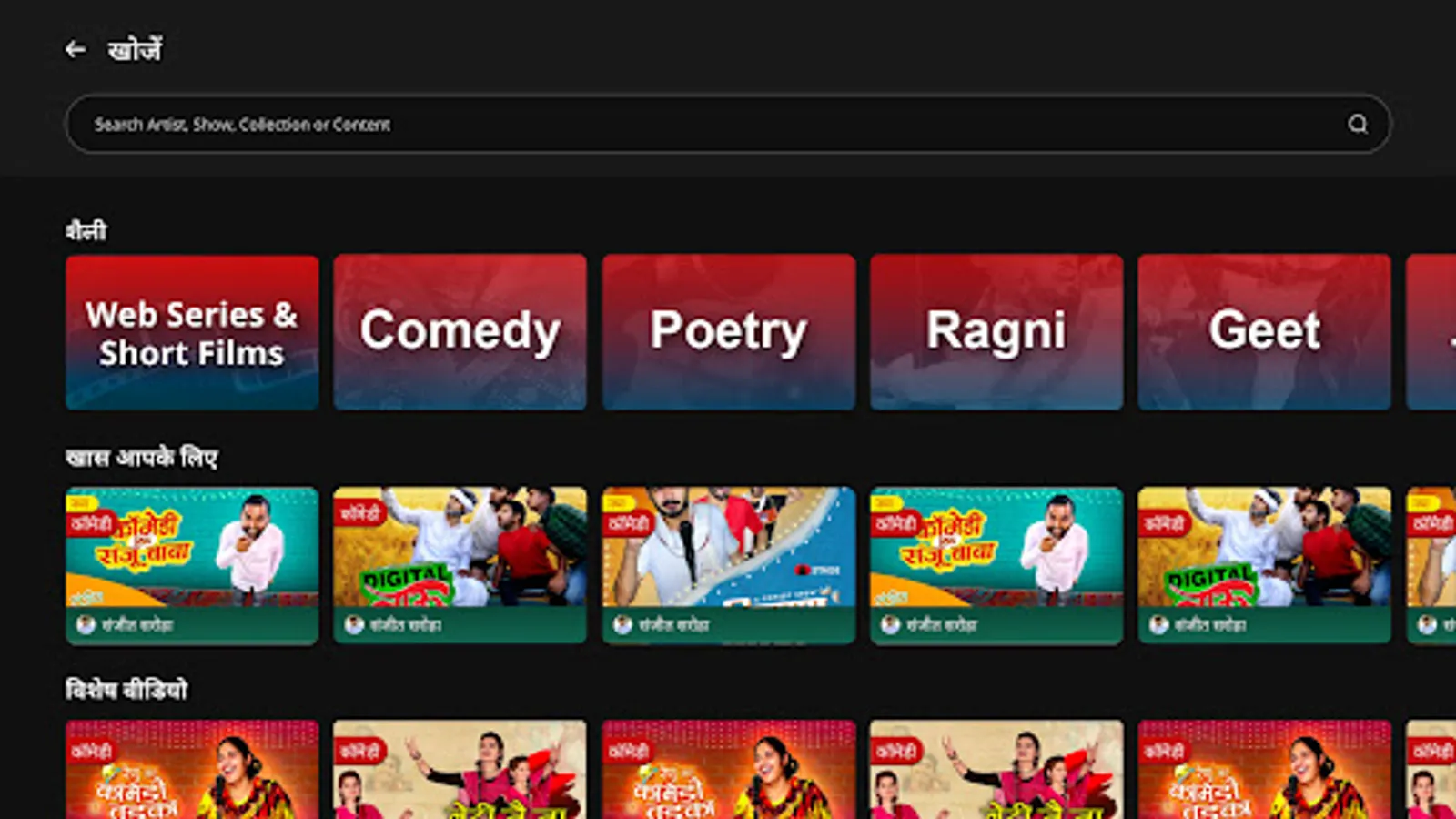Select the Comedy genre tile
Screen dimensions: 1456x819
click(x=460, y=332)
